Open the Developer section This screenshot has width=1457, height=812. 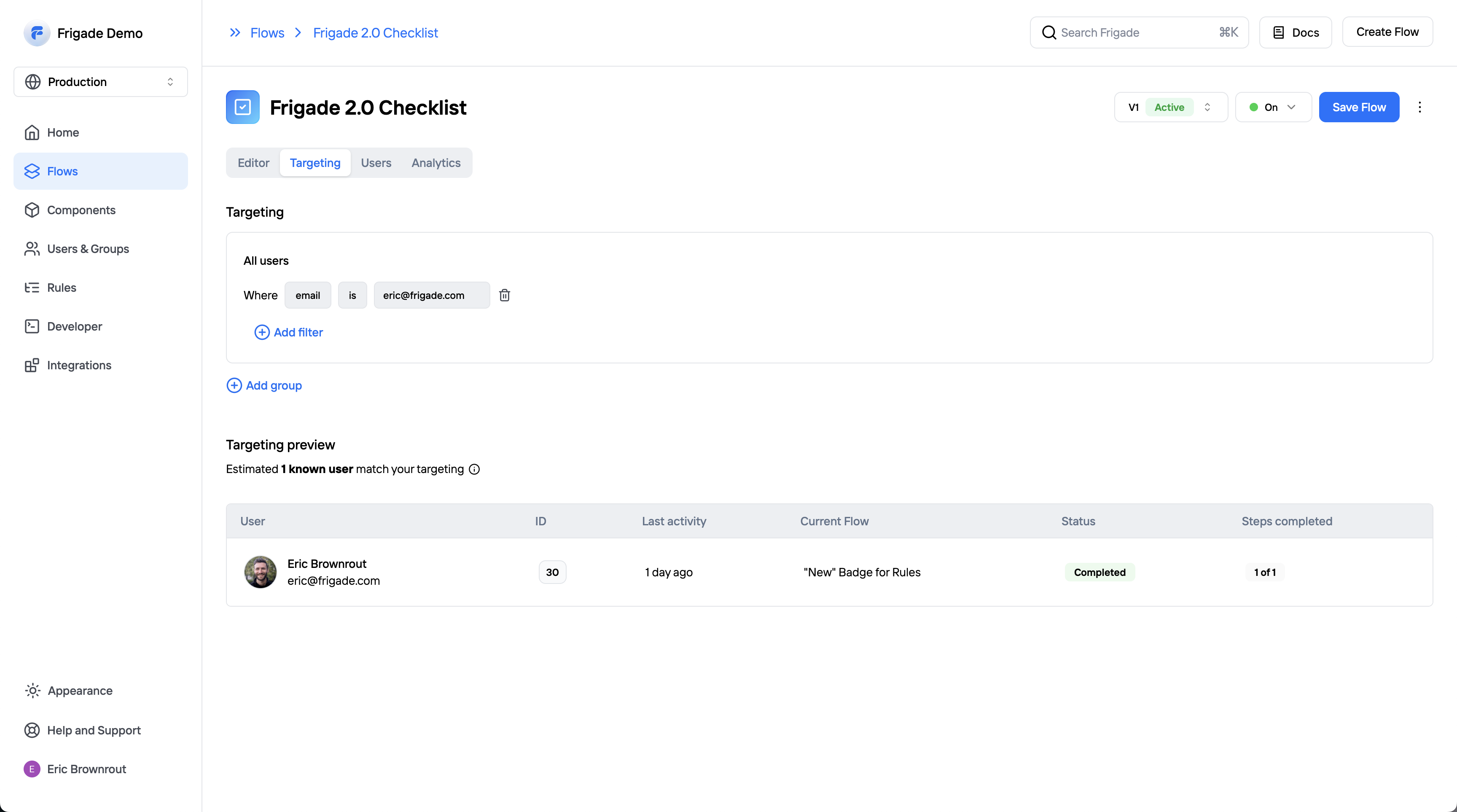(x=74, y=326)
